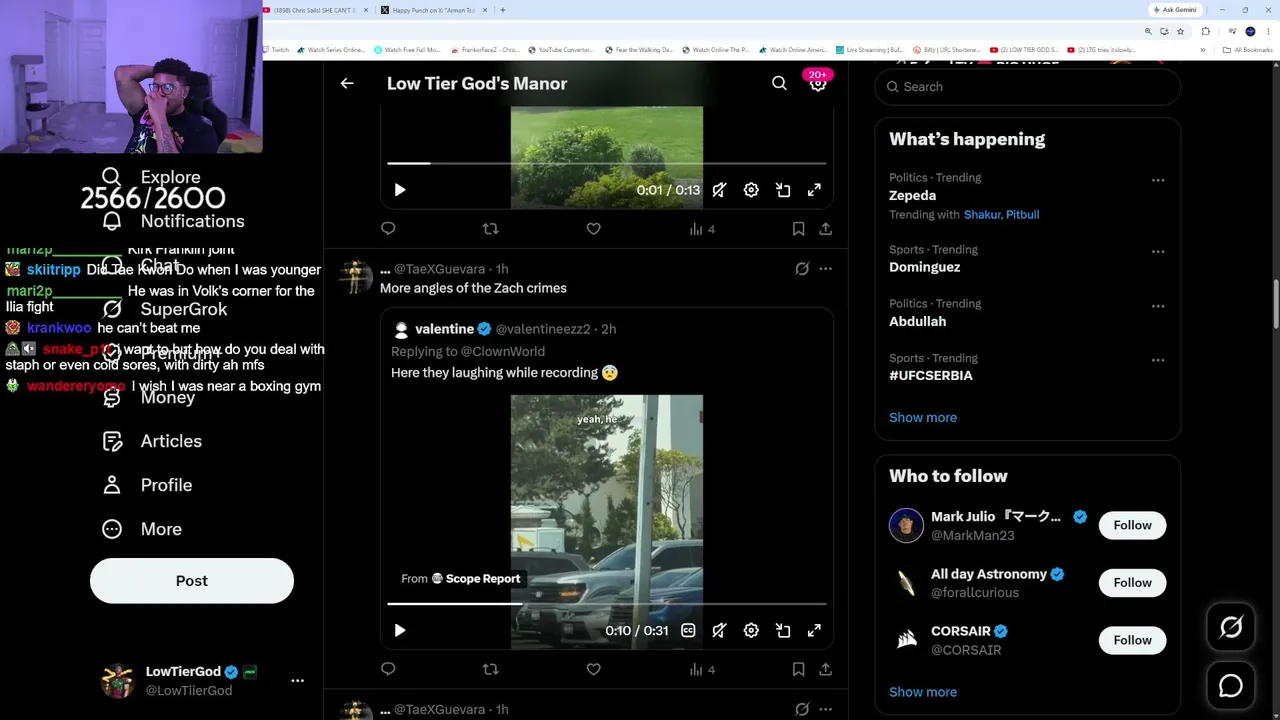This screenshot has height=720, width=1280.
Task: View analytics of the top 0:13 video post
Action: pyautogui.click(x=702, y=229)
